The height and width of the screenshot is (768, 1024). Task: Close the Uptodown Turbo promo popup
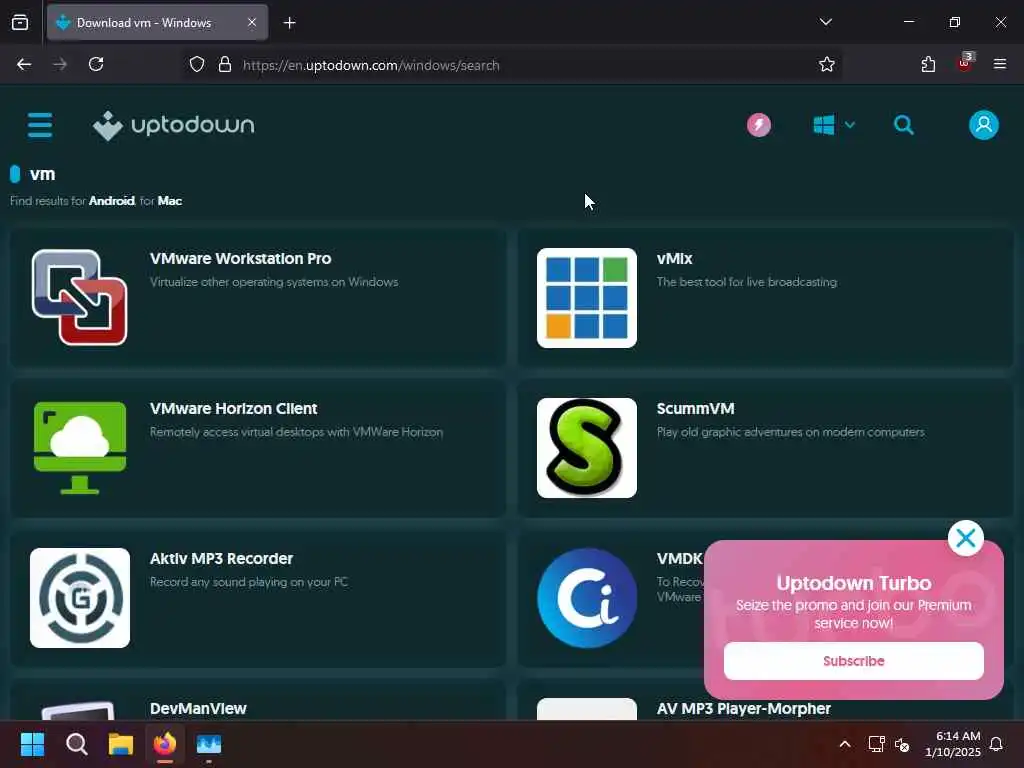pos(965,538)
